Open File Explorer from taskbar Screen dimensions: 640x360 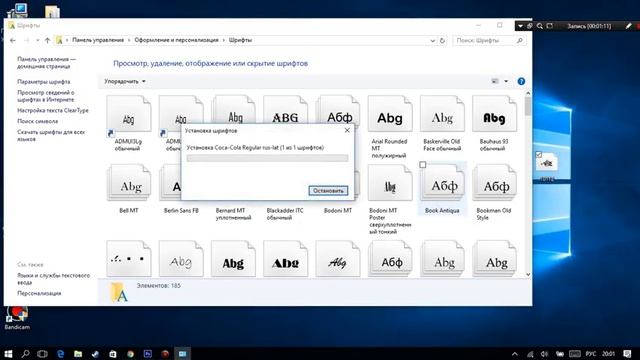(78, 353)
